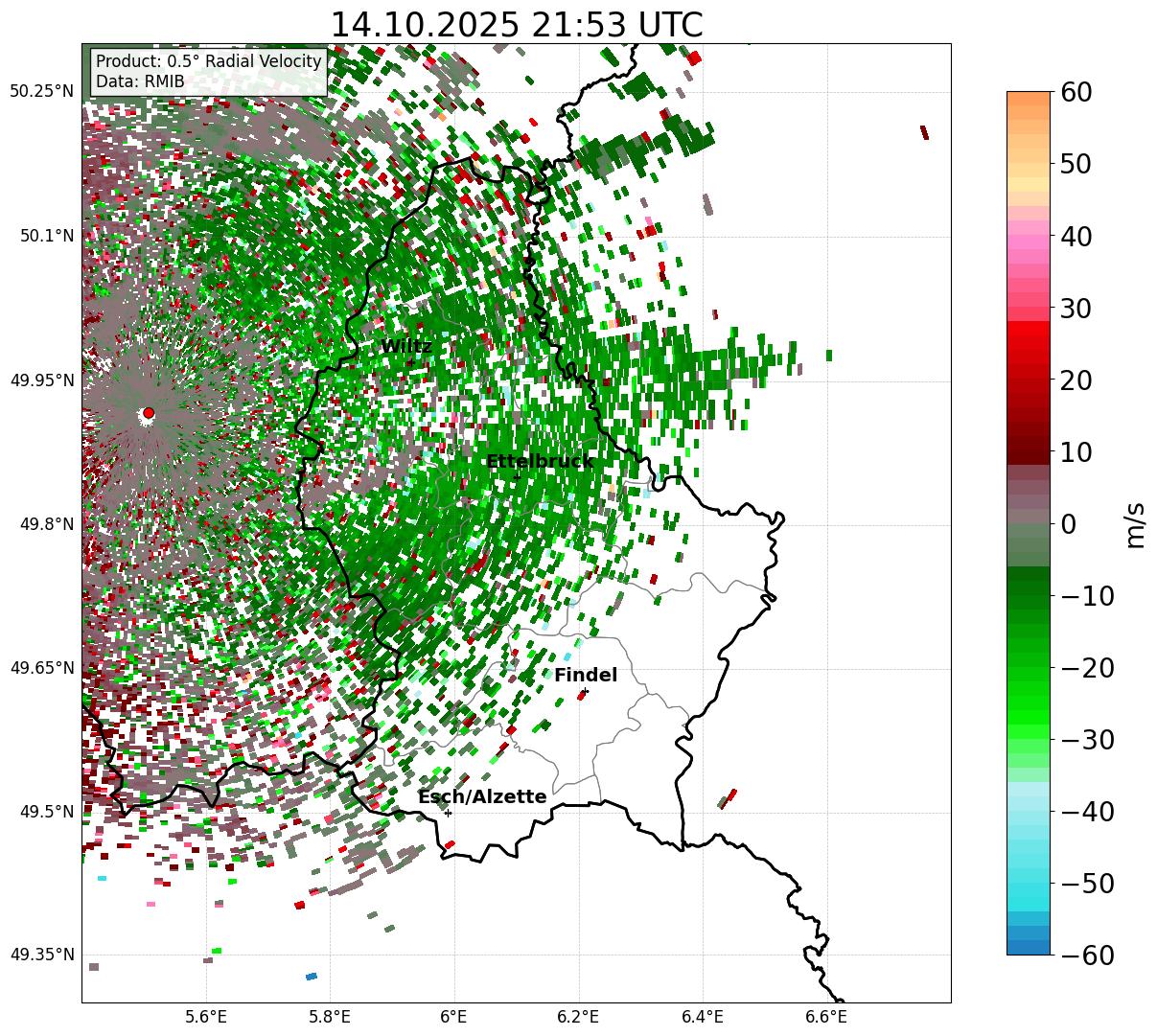
Task: Click the 6°E longitude tick label
Action: pyautogui.click(x=454, y=1018)
